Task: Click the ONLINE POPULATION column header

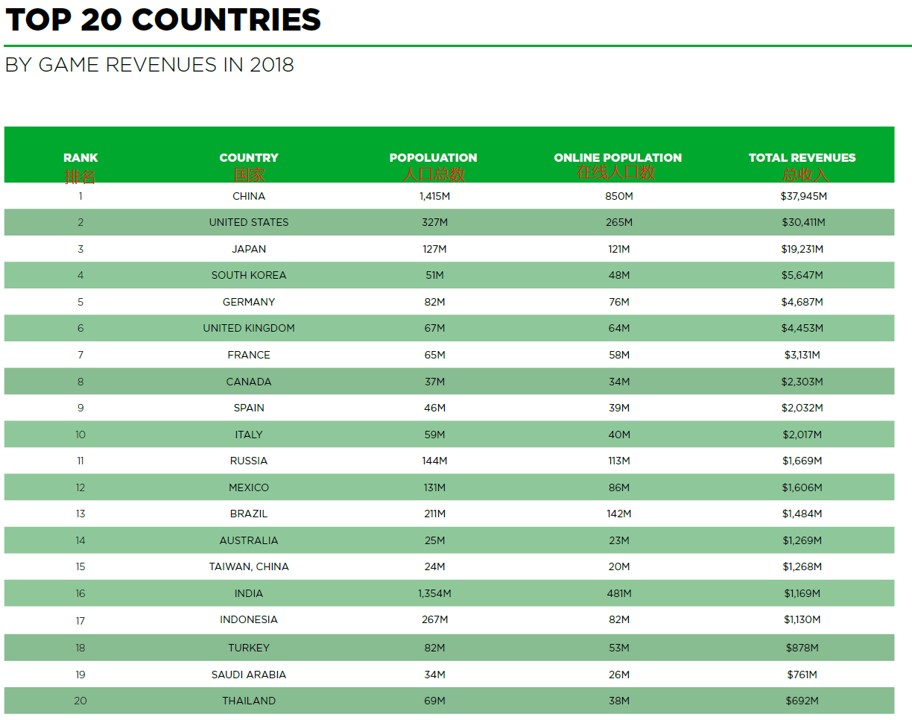Action: click(618, 158)
